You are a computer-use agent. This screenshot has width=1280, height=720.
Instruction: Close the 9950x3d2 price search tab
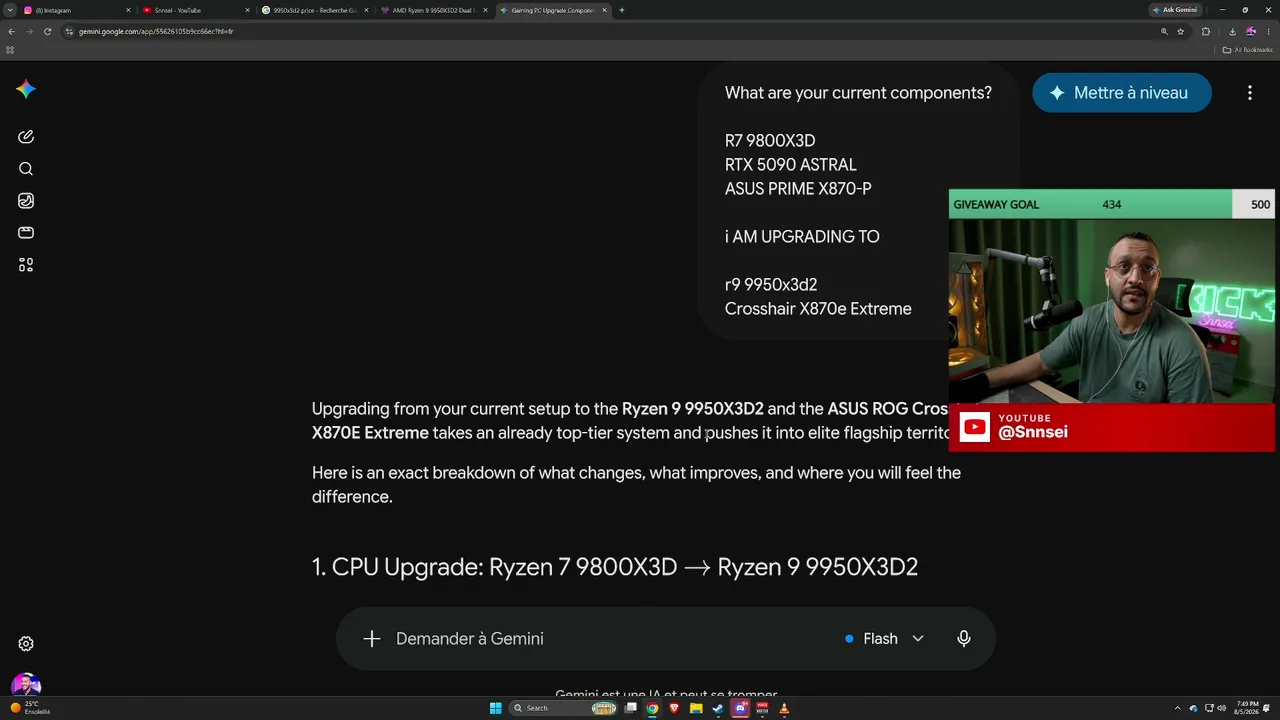366,10
